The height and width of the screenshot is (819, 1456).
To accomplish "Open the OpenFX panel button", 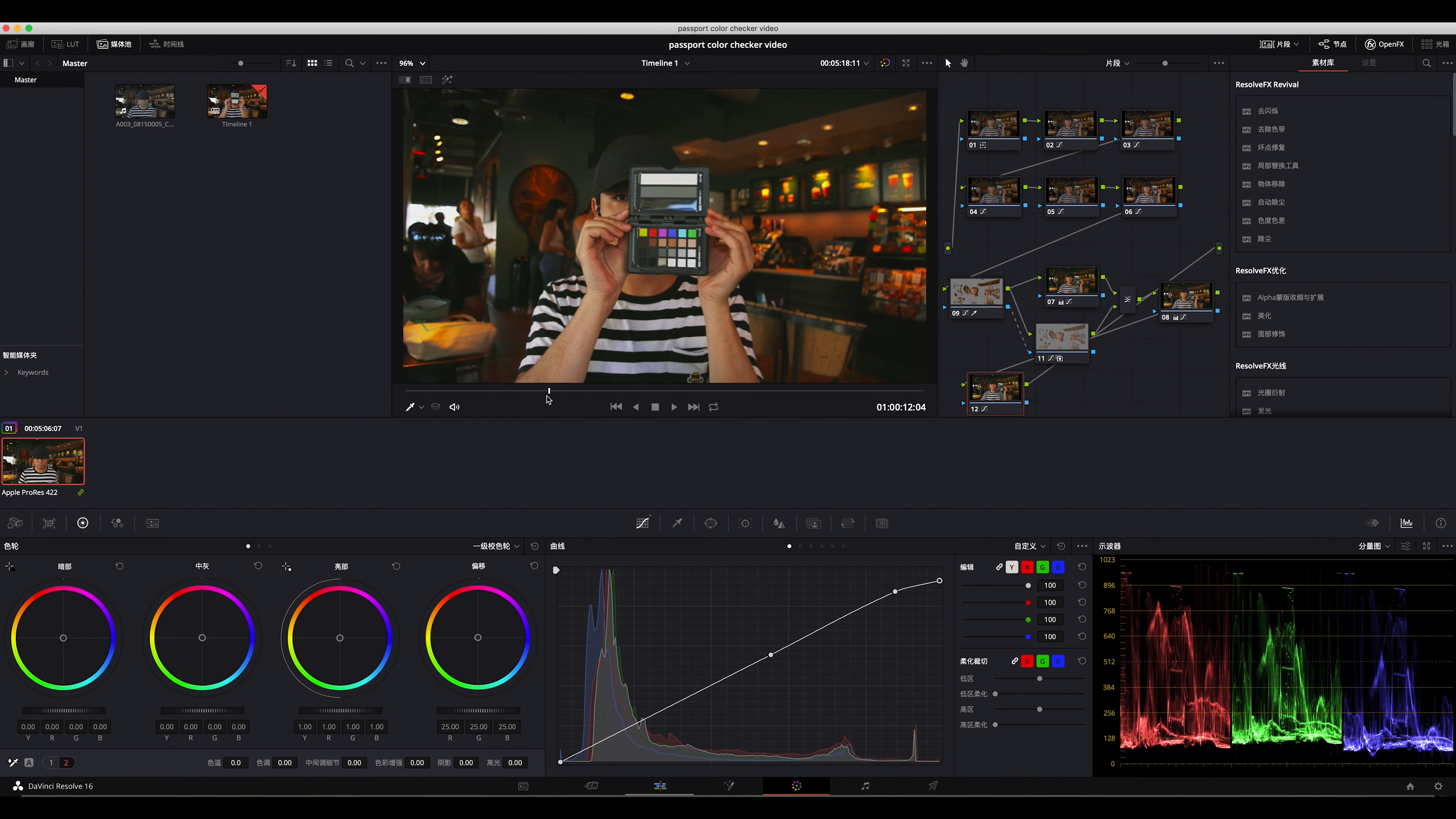I will click(x=1384, y=44).
